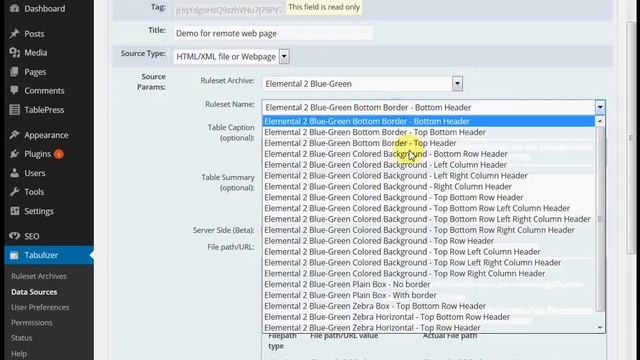This screenshot has width=640, height=360.
Task: Select Colored Background - Left Column Header
Action: click(429, 165)
